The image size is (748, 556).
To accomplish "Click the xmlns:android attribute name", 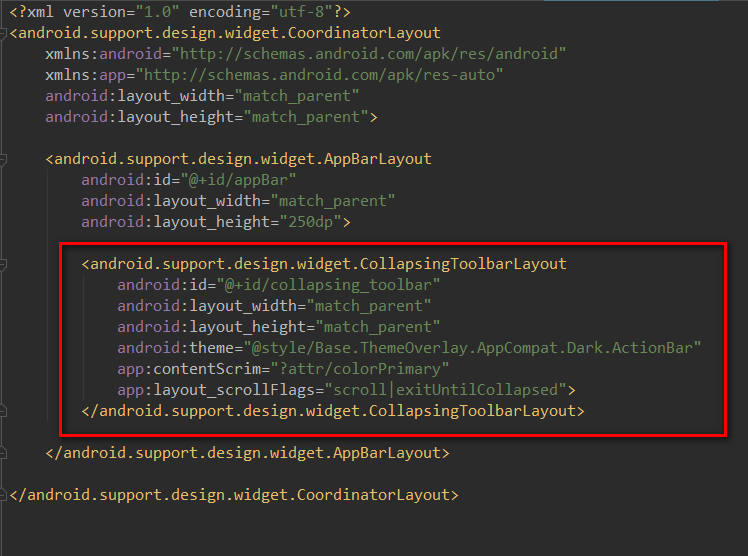I will coord(104,54).
